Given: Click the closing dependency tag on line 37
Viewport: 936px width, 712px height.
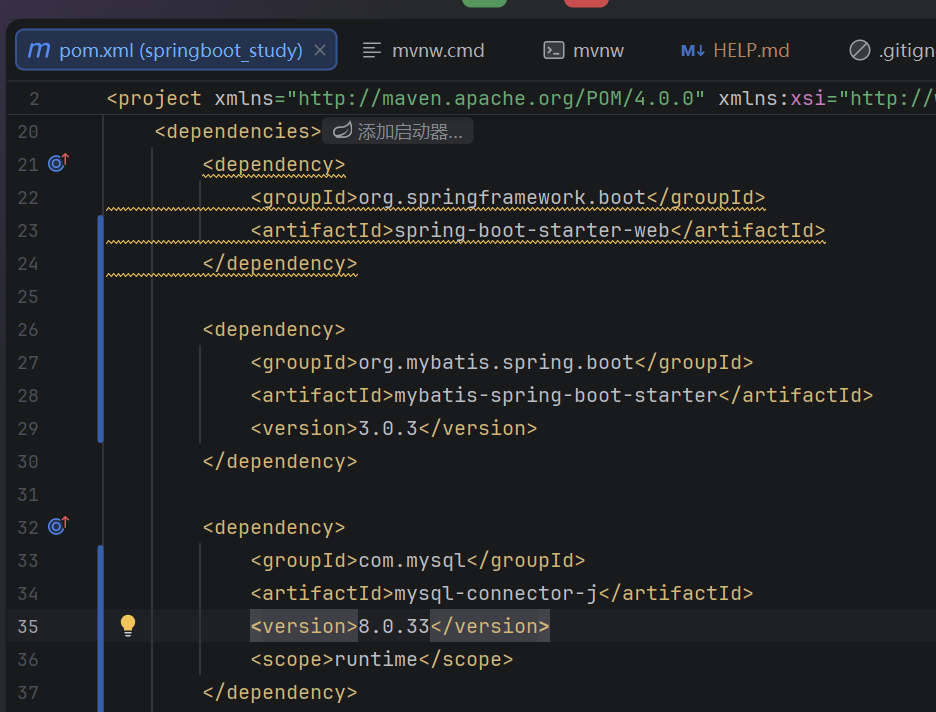Looking at the screenshot, I should [280, 692].
